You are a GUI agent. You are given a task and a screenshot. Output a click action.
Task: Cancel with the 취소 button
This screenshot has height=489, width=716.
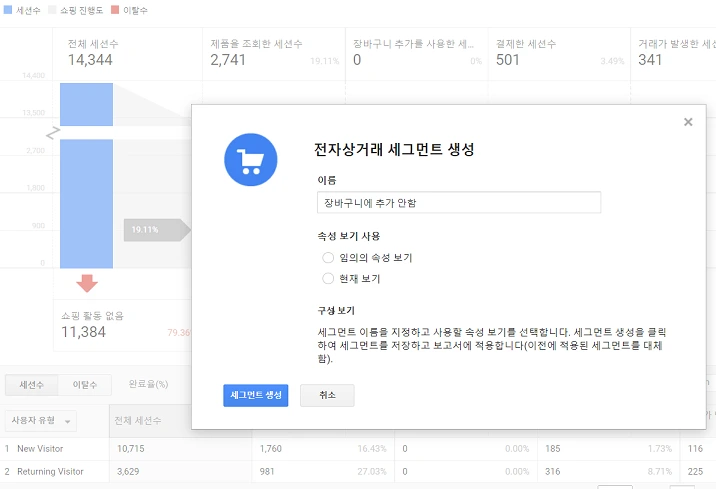click(x=327, y=395)
